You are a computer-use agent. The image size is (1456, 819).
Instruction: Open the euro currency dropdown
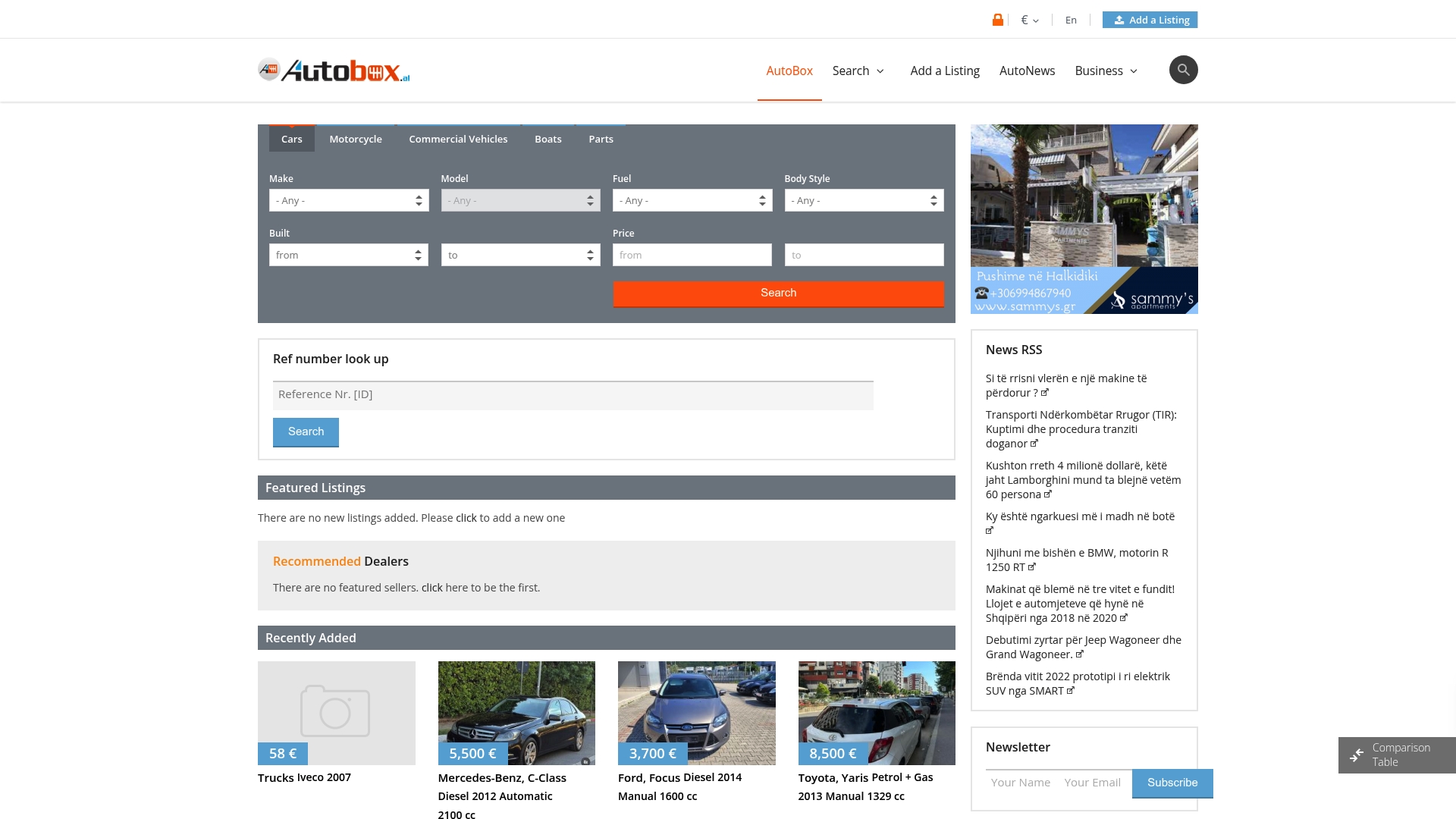click(x=1030, y=20)
